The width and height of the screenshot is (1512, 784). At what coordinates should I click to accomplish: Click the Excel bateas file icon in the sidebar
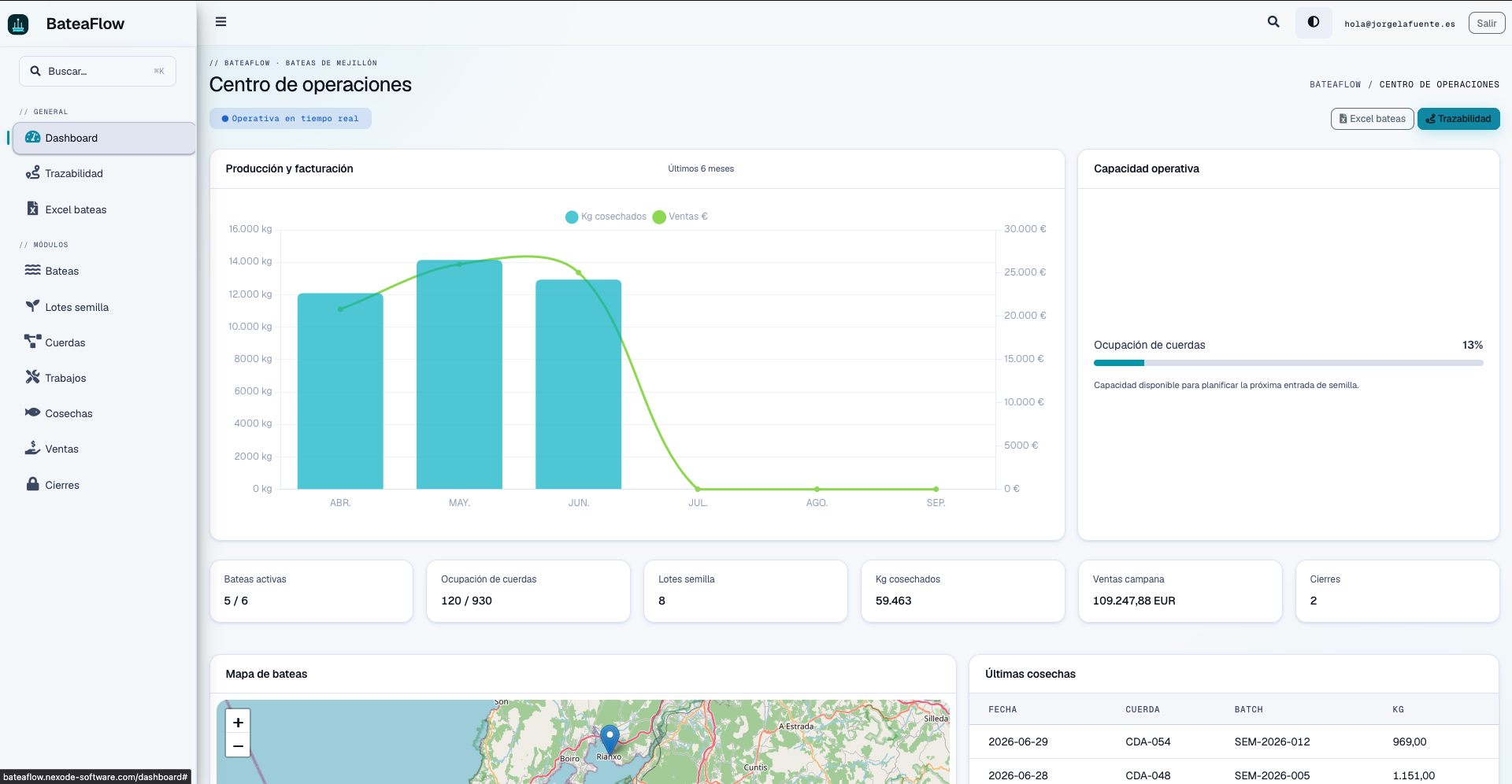pyautogui.click(x=32, y=209)
